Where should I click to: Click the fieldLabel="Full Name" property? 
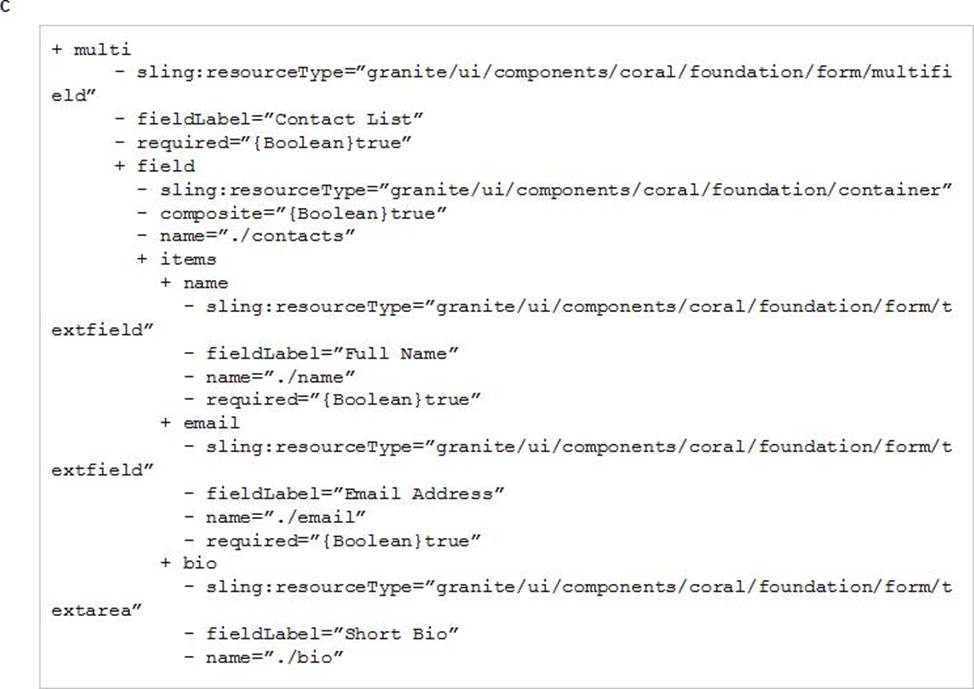(332, 354)
